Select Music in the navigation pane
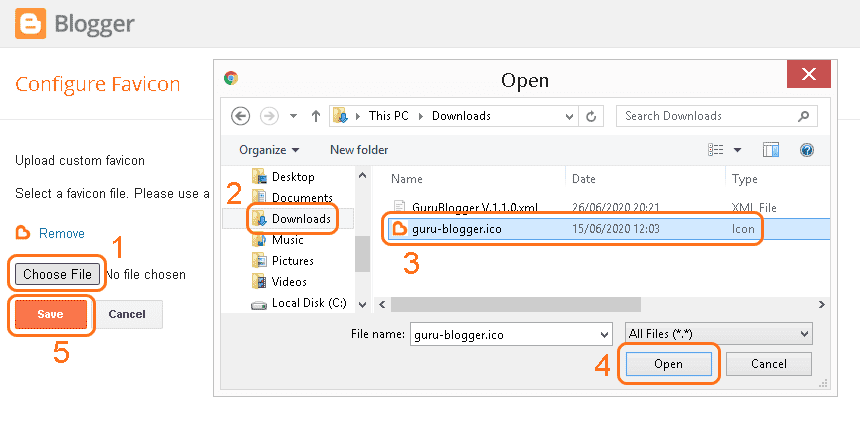Viewport: 860px width, 425px height. 277,240
